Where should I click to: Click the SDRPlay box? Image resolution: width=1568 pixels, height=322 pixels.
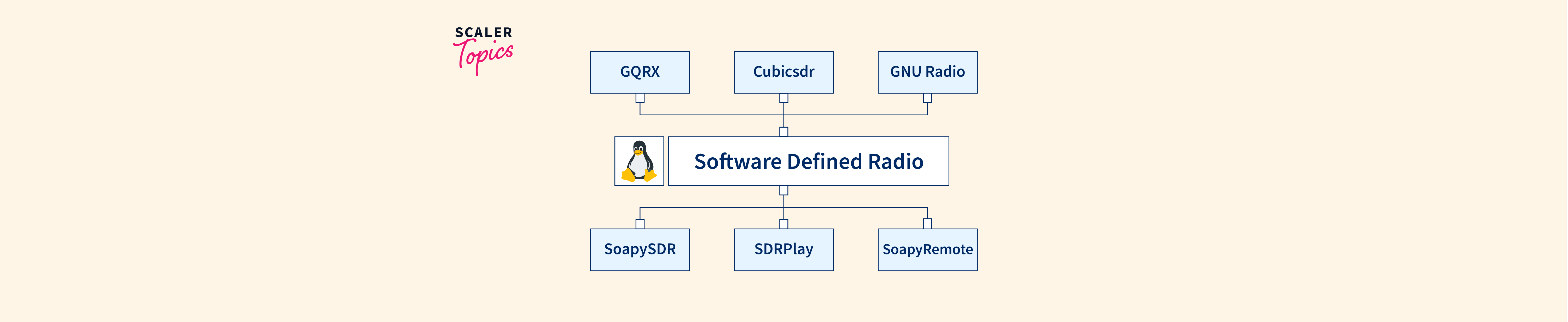pyautogui.click(x=783, y=250)
